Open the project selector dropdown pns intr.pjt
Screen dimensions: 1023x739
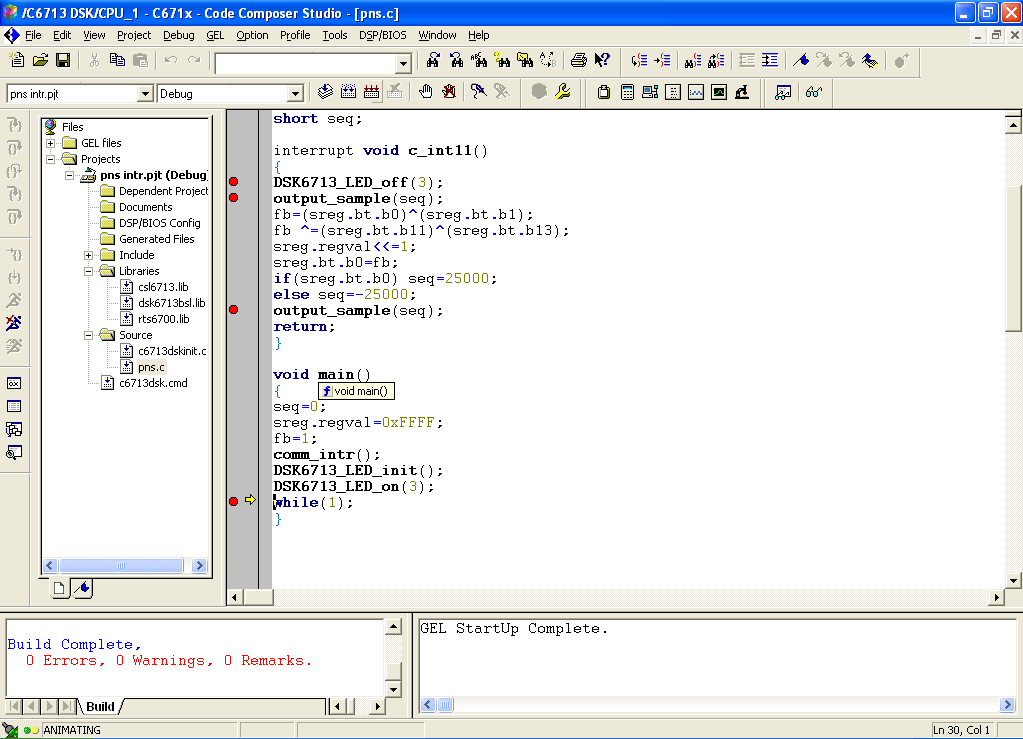coord(145,94)
